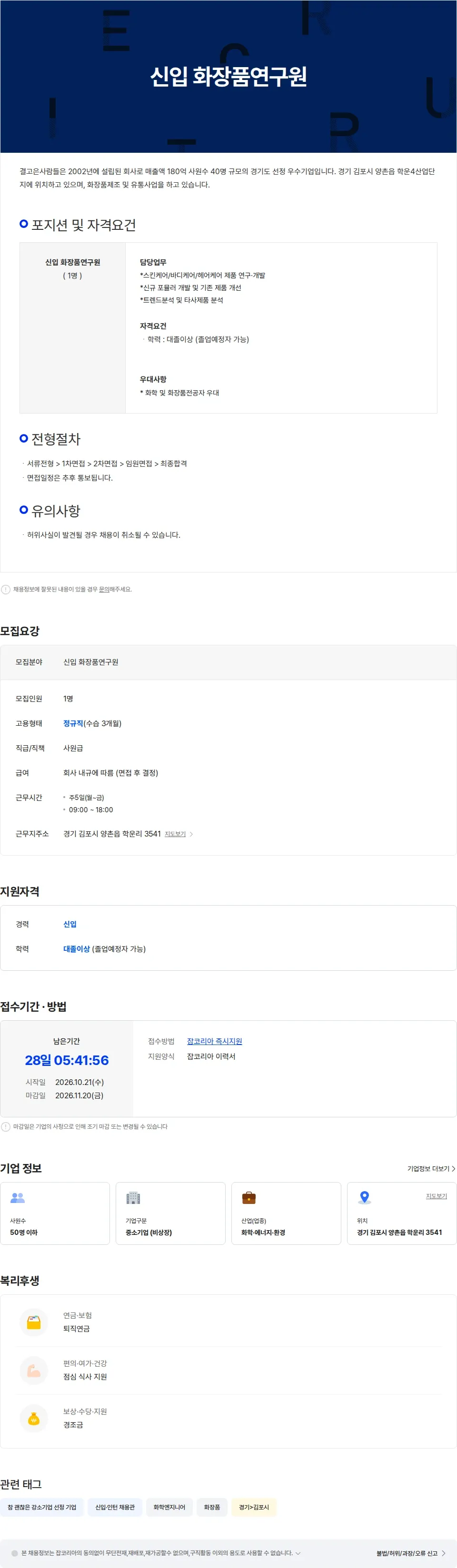Click the chevron after 기업정보 더보기

pyautogui.click(x=453, y=1168)
